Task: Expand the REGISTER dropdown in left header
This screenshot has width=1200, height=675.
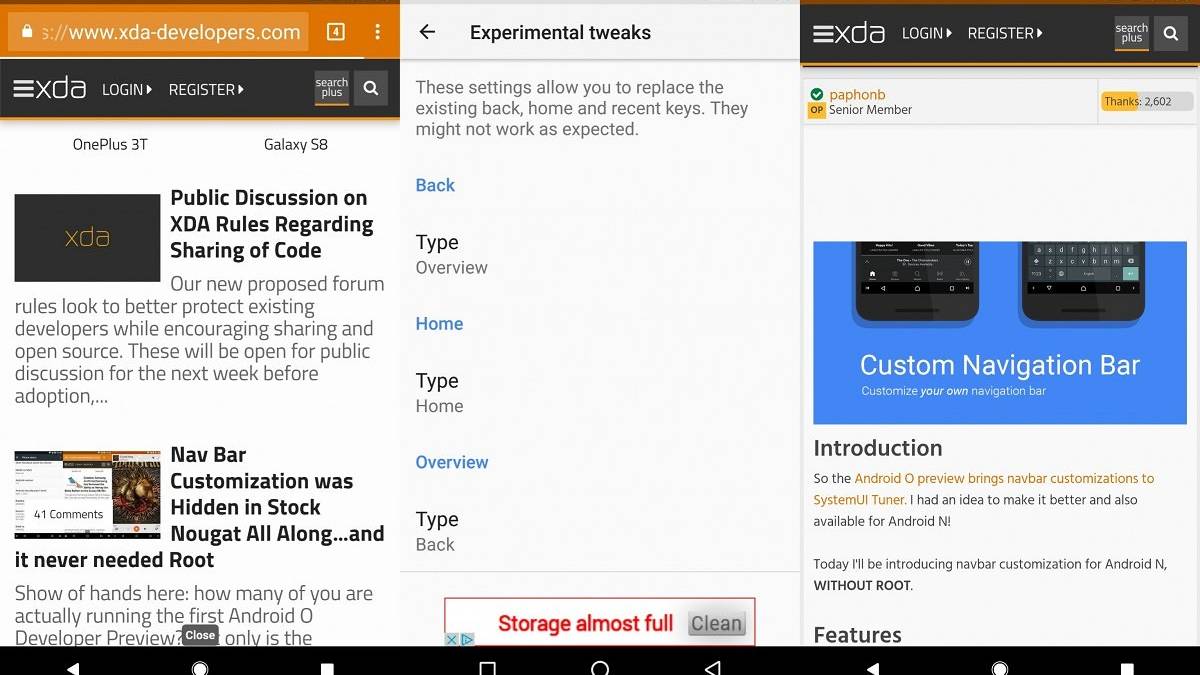Action: pyautogui.click(x=206, y=89)
